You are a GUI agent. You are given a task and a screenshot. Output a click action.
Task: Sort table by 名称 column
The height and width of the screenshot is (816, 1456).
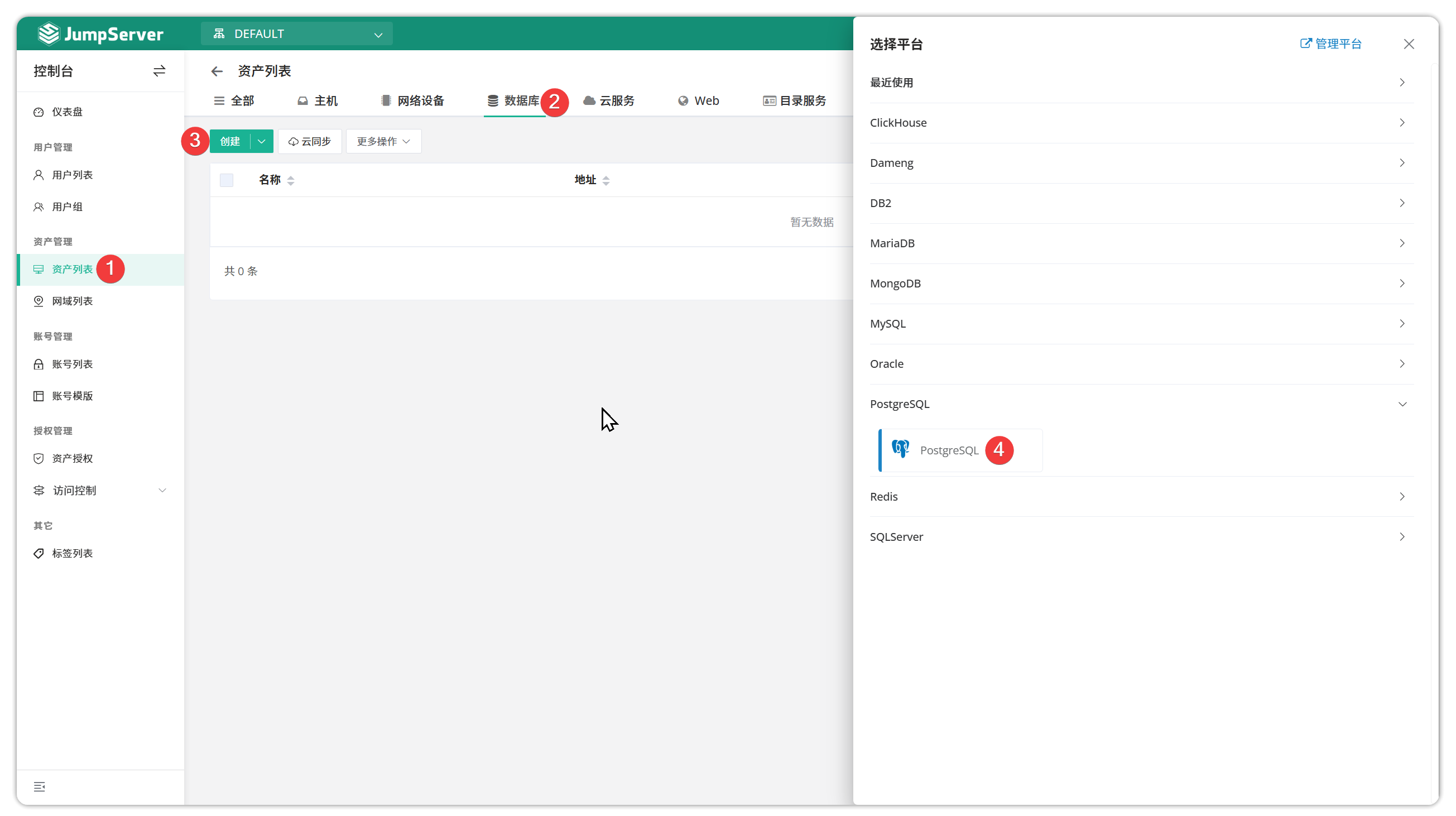pyautogui.click(x=291, y=180)
